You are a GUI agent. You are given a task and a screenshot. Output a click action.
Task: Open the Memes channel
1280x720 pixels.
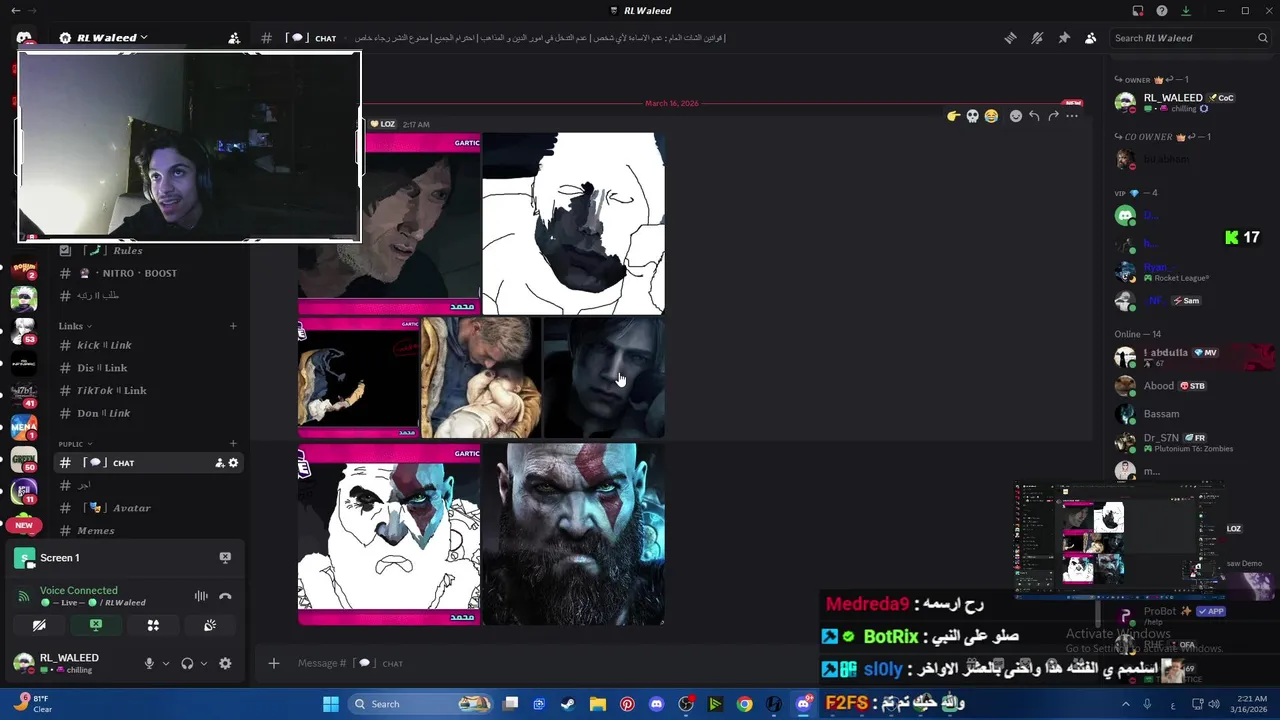(150, 531)
